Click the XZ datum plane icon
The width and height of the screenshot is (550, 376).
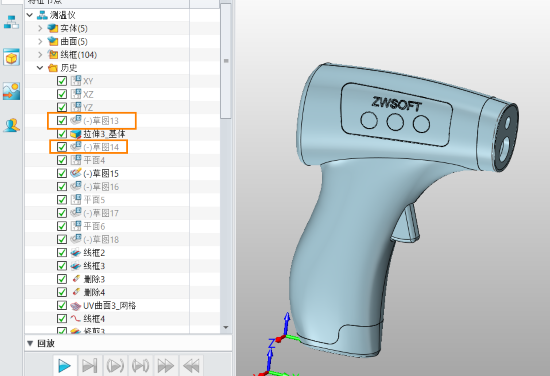tap(76, 94)
